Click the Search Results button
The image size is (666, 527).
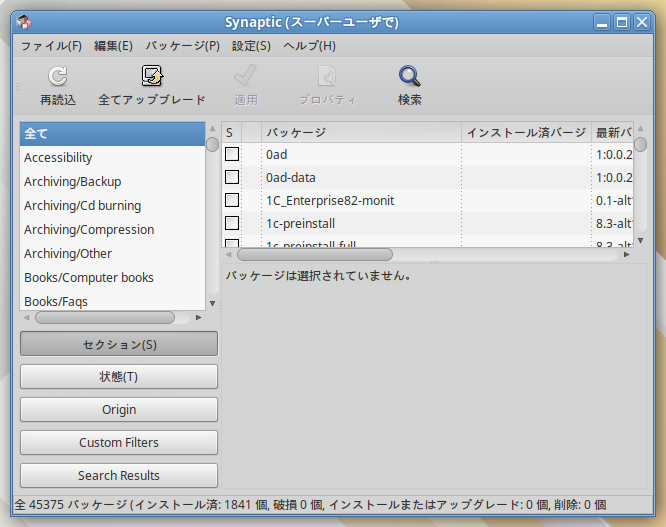(x=119, y=476)
